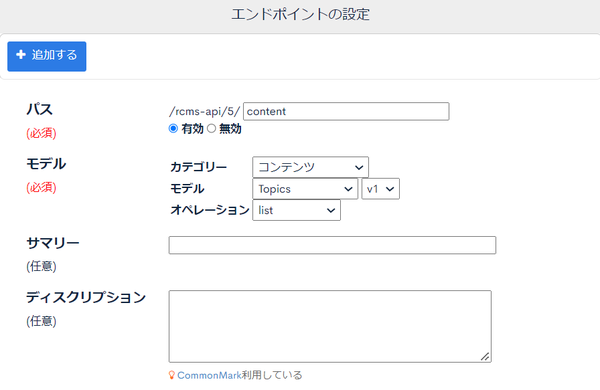
Task: Click the /rcms-api/5/ path prefix text
Action: point(204,111)
